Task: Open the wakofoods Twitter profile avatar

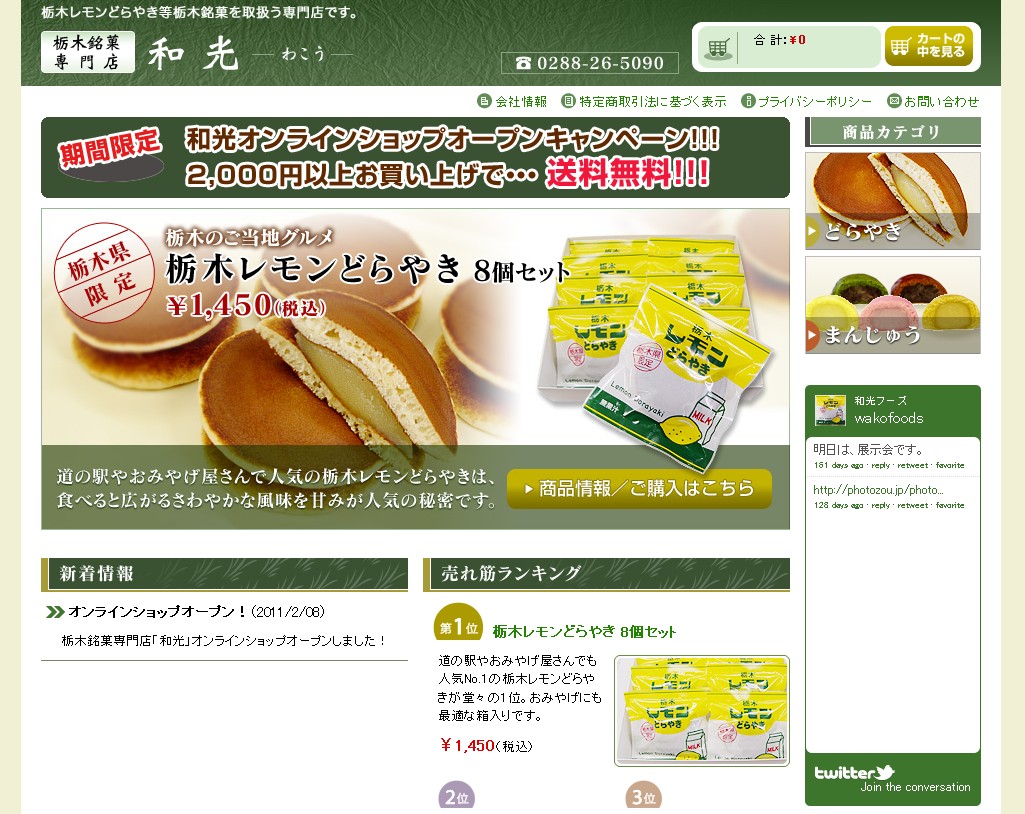Action: 830,411
